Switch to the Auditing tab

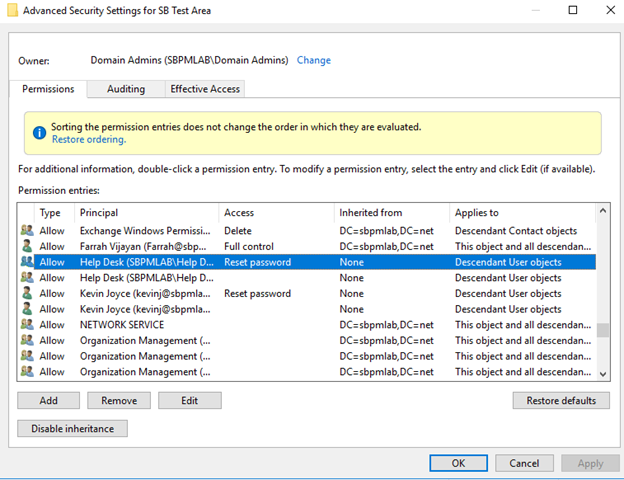click(x=126, y=89)
